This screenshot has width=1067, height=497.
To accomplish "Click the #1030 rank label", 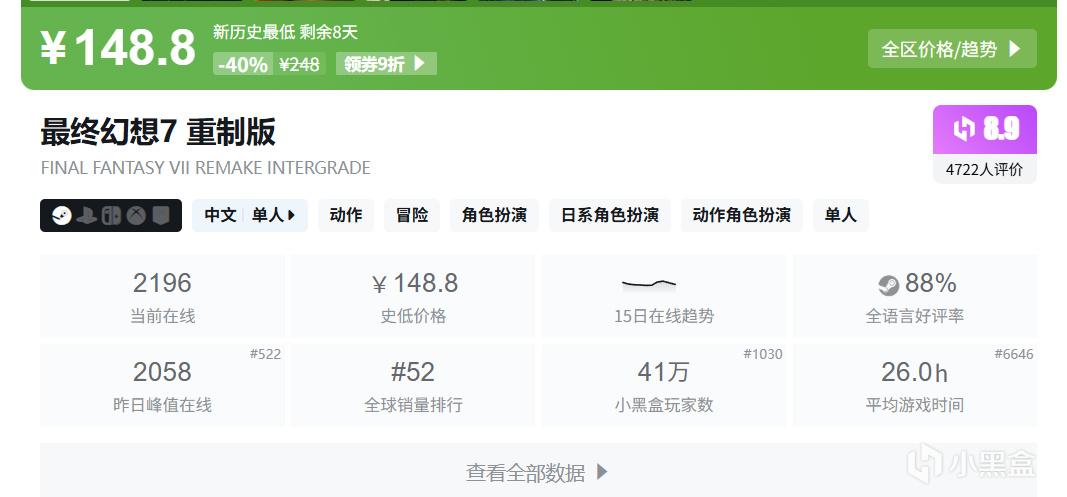I will click(x=763, y=354).
